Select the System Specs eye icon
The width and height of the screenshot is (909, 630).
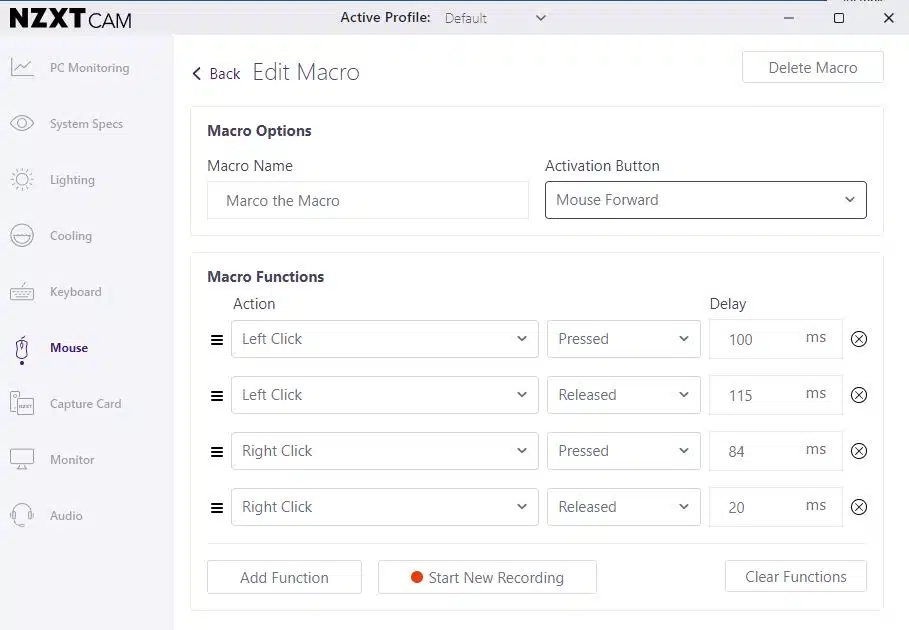tap(22, 123)
